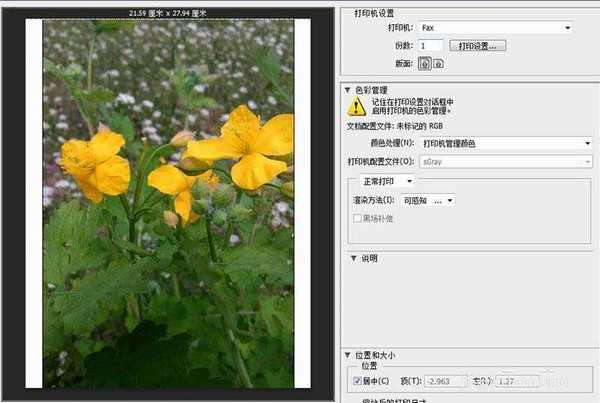Open the 打印机 Fax dropdown
Viewport: 600px width, 403px height.
(505, 28)
